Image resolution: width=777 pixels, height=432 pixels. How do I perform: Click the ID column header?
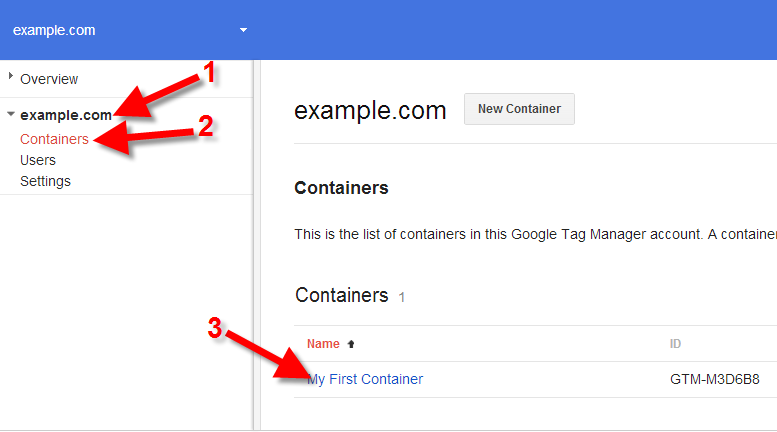[676, 344]
